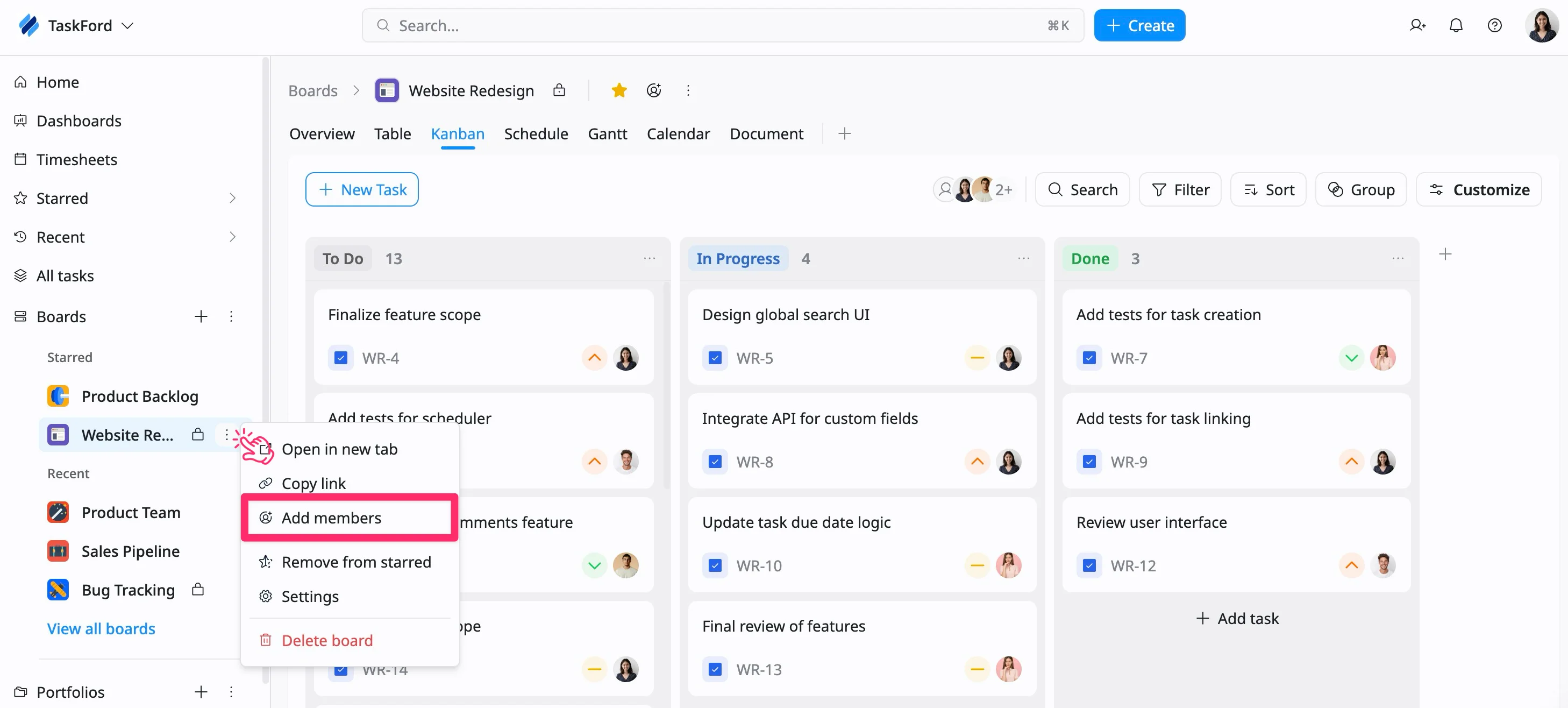Click the TaskFord logo
1568x708 pixels.
pyautogui.click(x=28, y=25)
